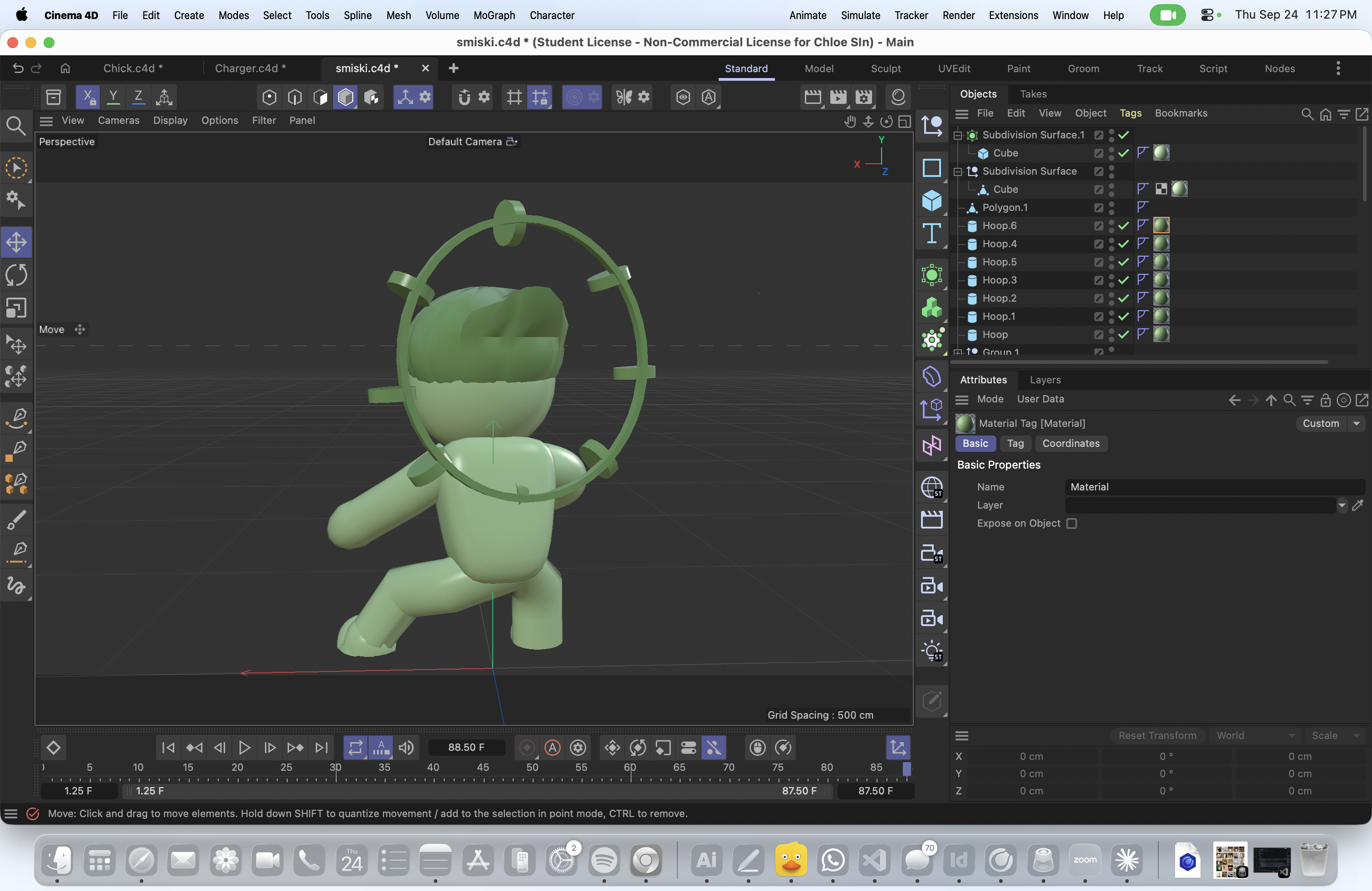
Task: Click the current frame field 88.50 F
Action: point(466,748)
